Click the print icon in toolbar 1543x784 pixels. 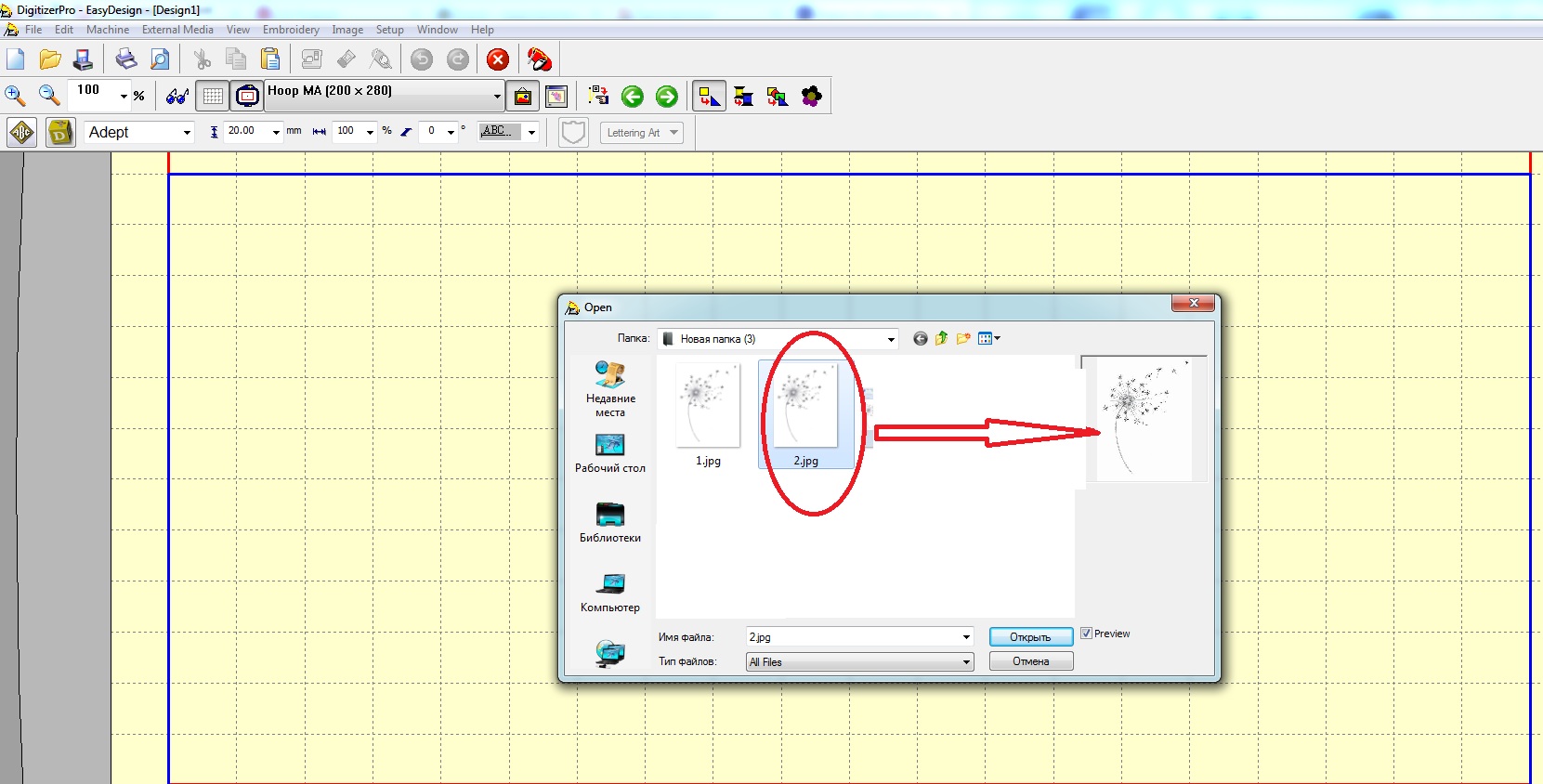click(125, 59)
